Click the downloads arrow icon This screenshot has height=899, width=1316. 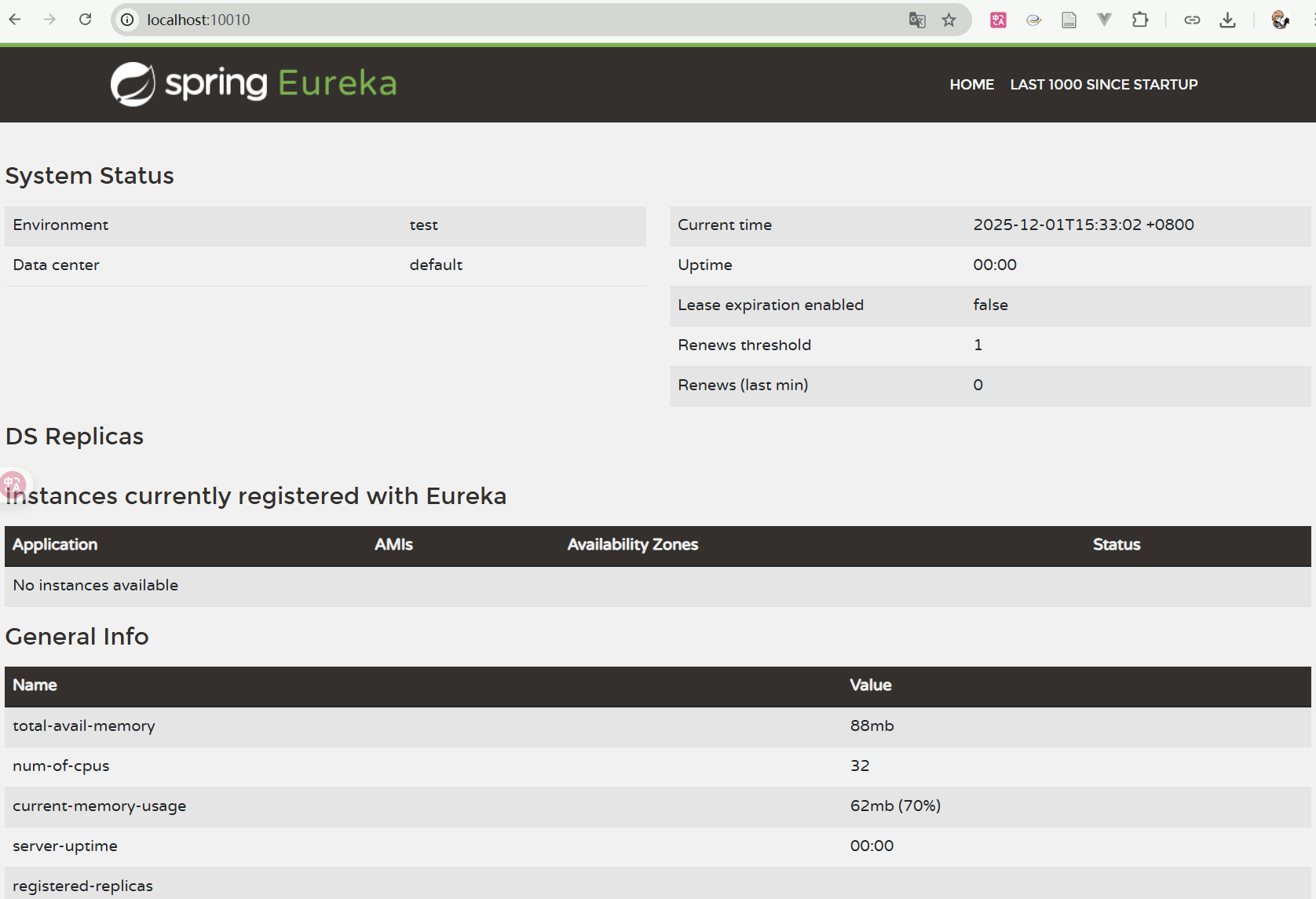pyautogui.click(x=1228, y=20)
